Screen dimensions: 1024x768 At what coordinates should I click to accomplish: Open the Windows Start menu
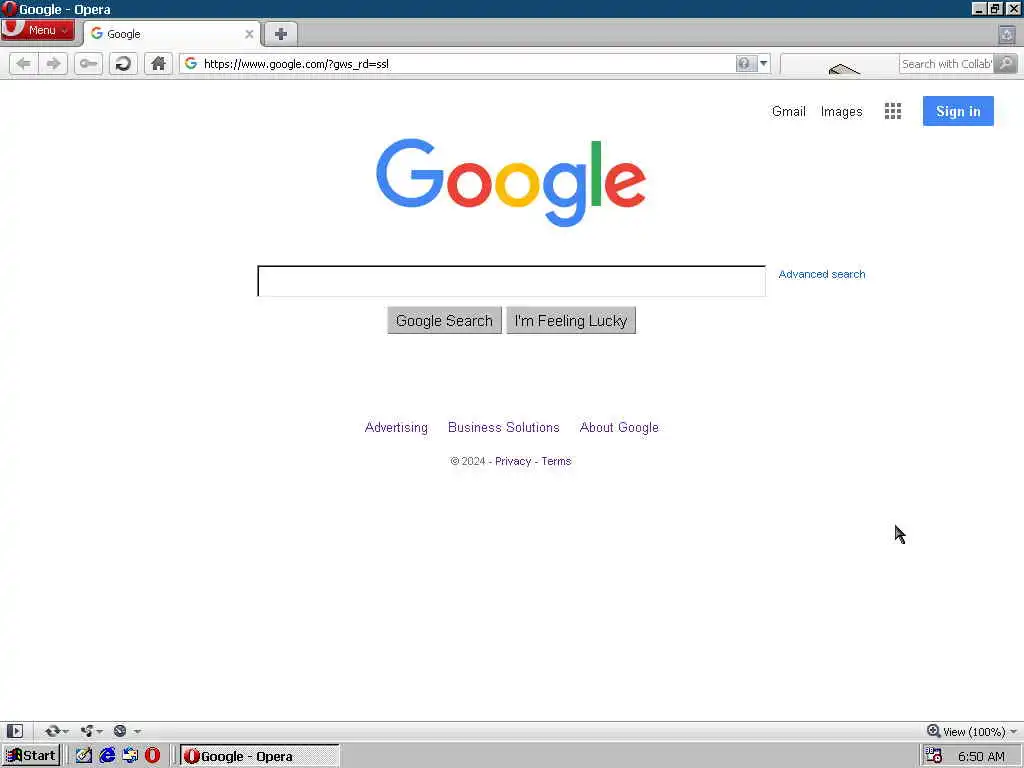(x=31, y=756)
